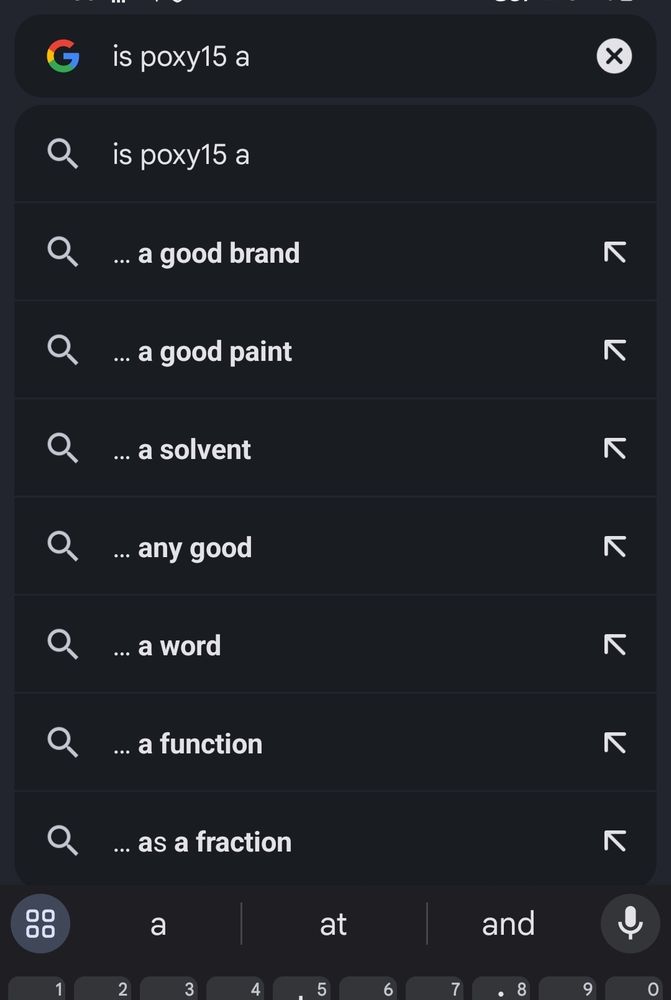
Task: Tap the arrow icon beside 'a solvent'
Action: pos(615,449)
